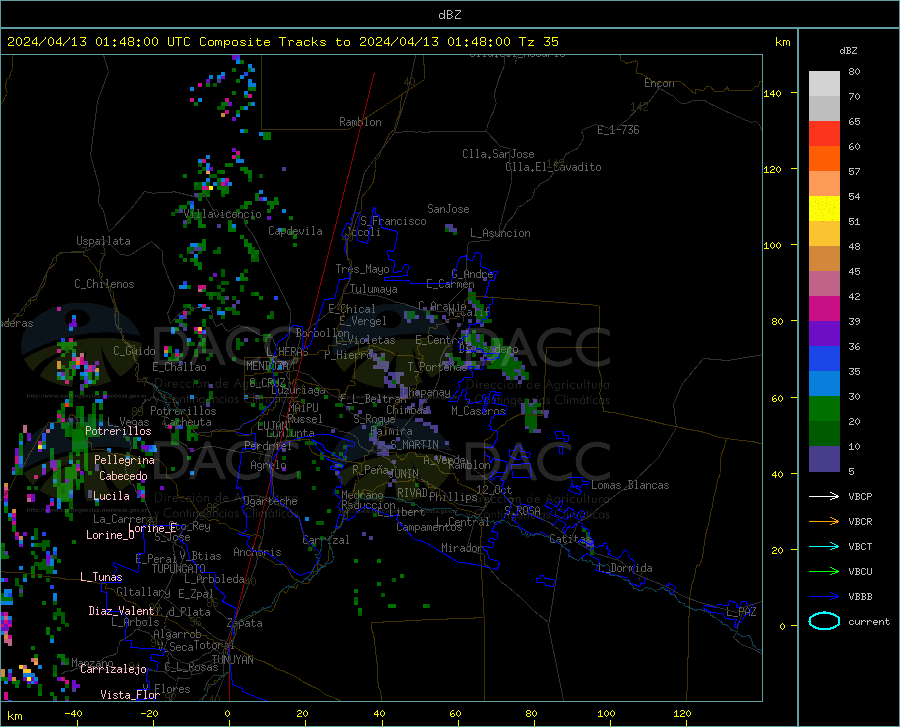Click the Zapata map label
This screenshot has height=727, width=900.
[245, 623]
